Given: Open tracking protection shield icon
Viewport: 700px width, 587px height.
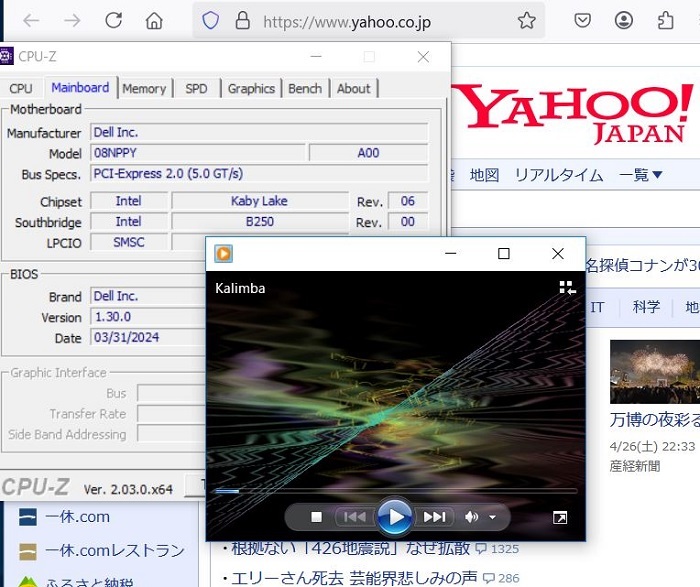Looking at the screenshot, I should pyautogui.click(x=210, y=21).
